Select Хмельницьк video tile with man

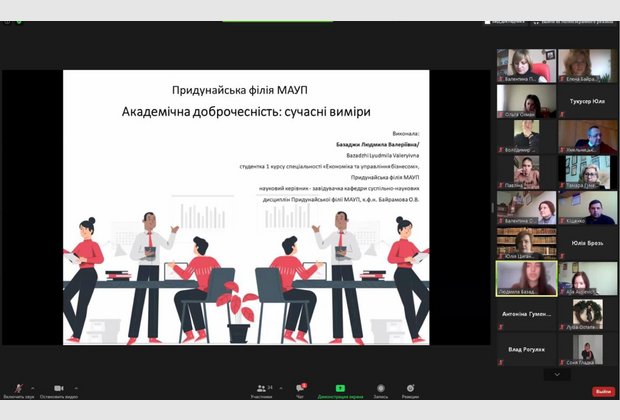coord(588,137)
